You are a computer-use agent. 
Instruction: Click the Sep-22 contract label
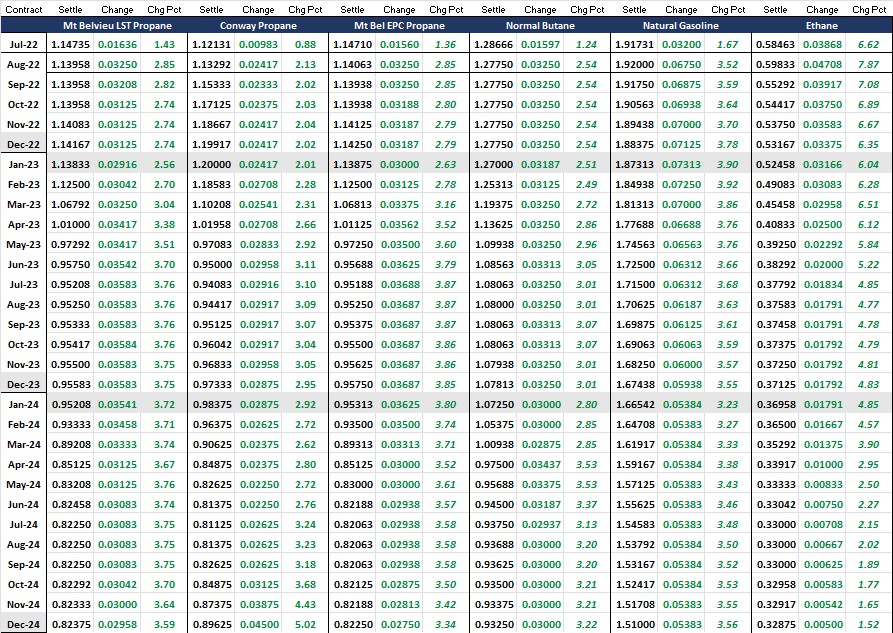pos(23,84)
